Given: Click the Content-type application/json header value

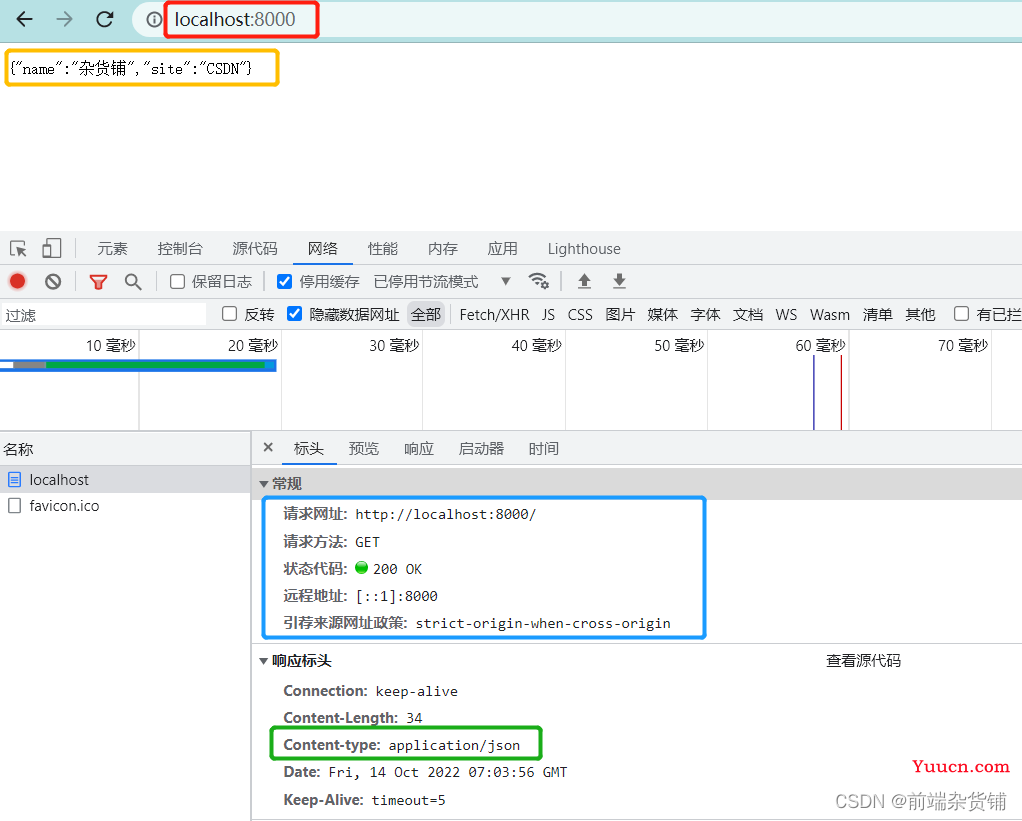Looking at the screenshot, I should point(454,745).
